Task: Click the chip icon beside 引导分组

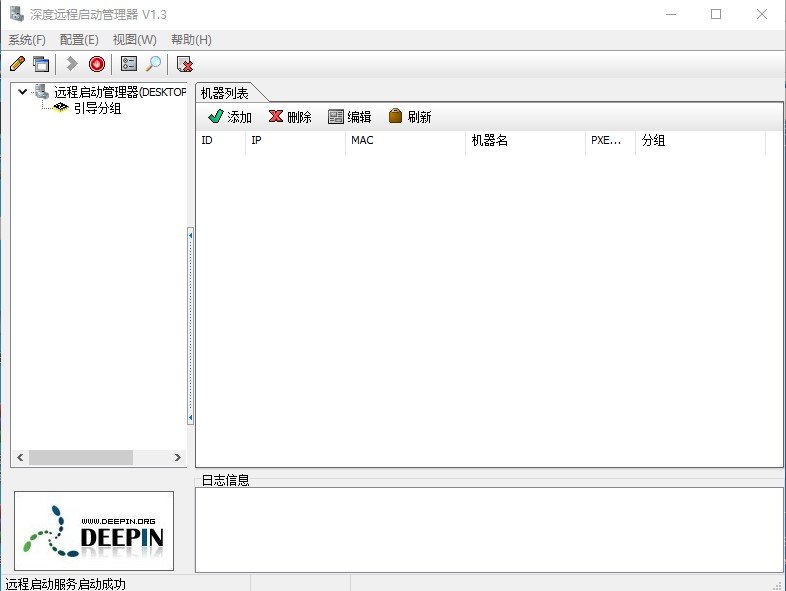Action: coord(61,107)
